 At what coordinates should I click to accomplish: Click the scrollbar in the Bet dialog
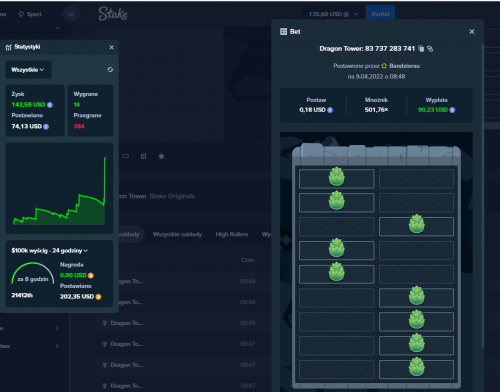pyautogui.click(x=482, y=197)
